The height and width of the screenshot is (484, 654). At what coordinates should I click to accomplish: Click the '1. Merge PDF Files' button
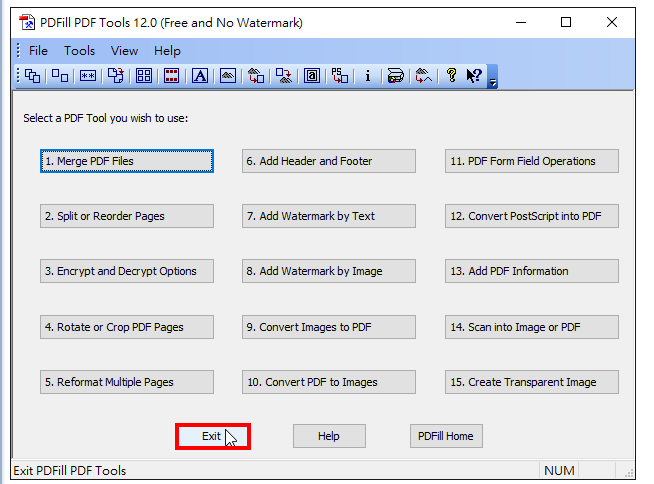point(127,161)
